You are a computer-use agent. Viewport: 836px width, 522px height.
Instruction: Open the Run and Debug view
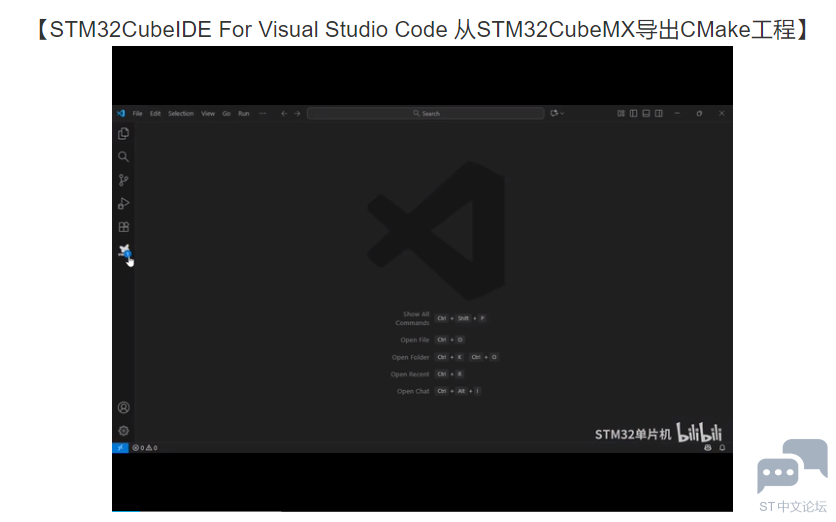(123, 204)
